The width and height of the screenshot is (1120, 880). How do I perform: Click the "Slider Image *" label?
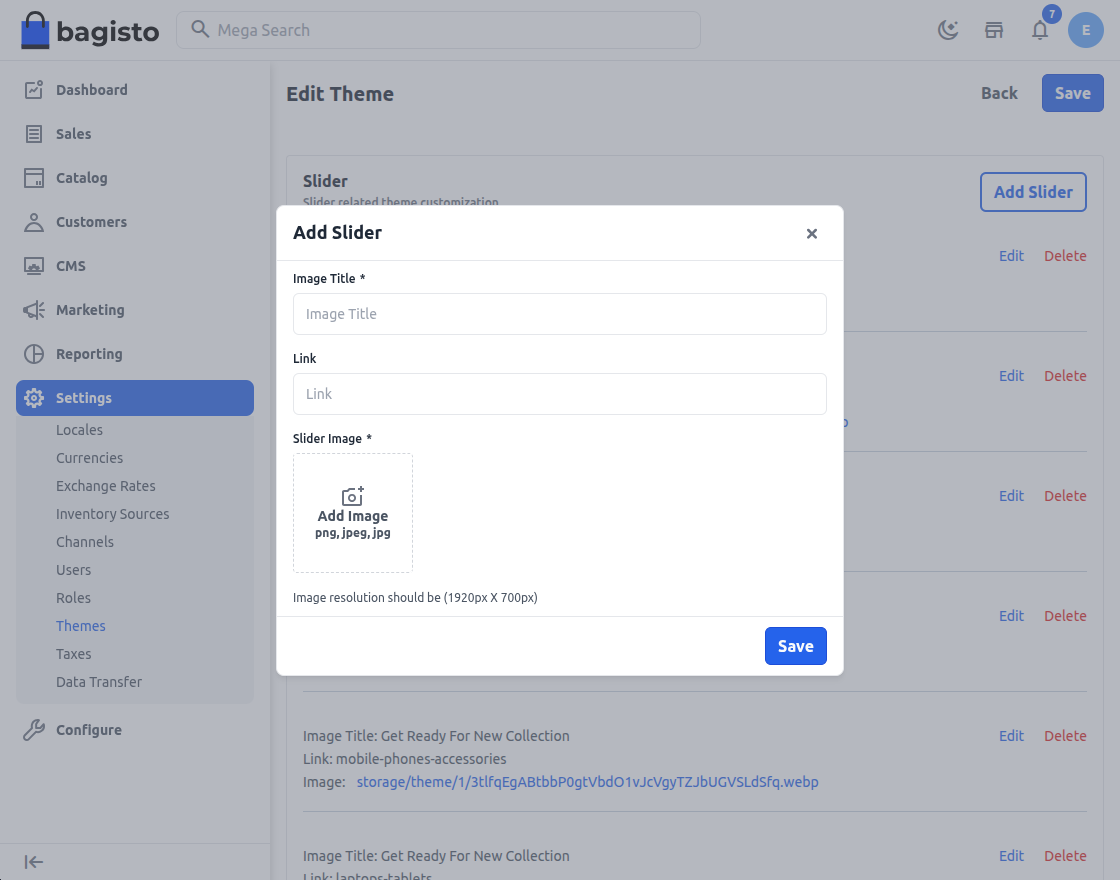332,439
